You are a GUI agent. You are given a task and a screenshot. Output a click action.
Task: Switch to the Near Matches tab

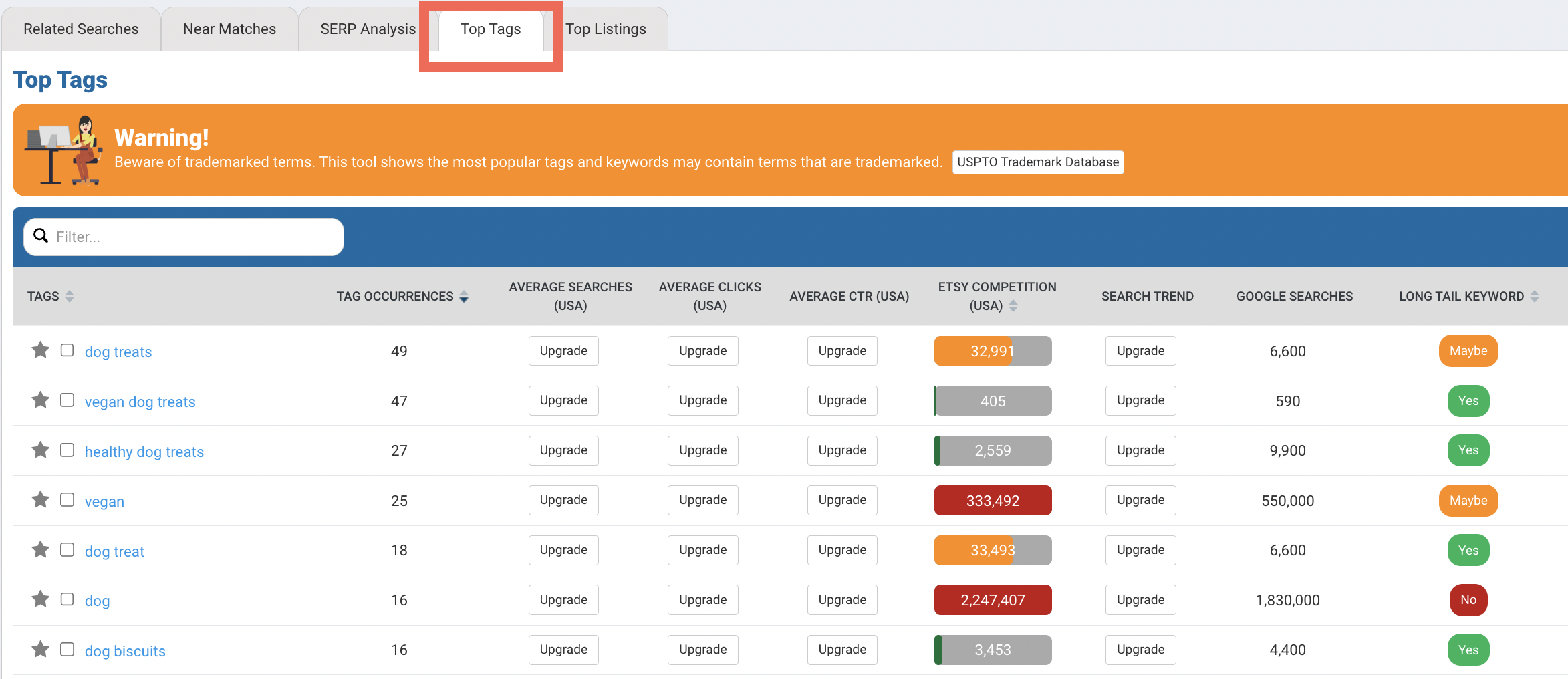point(229,29)
